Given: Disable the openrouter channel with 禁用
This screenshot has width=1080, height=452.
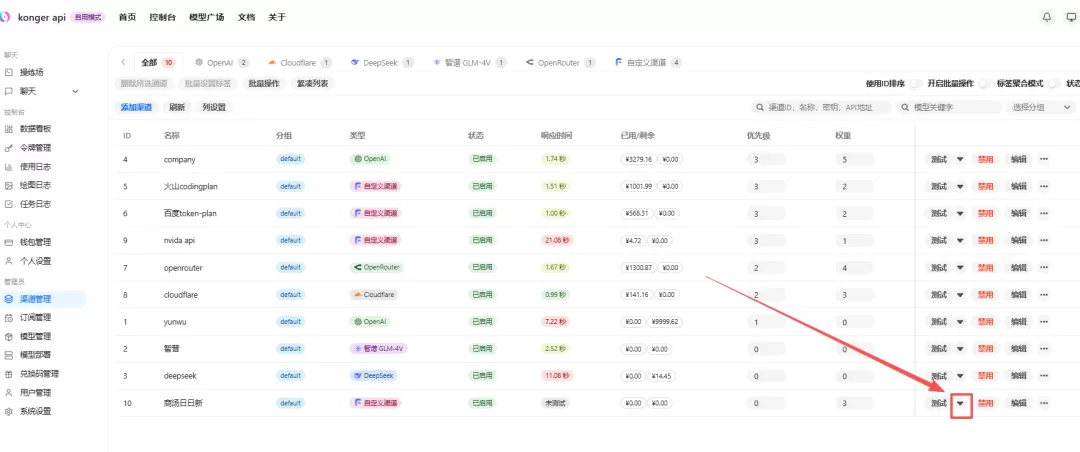Looking at the screenshot, I should (986, 267).
